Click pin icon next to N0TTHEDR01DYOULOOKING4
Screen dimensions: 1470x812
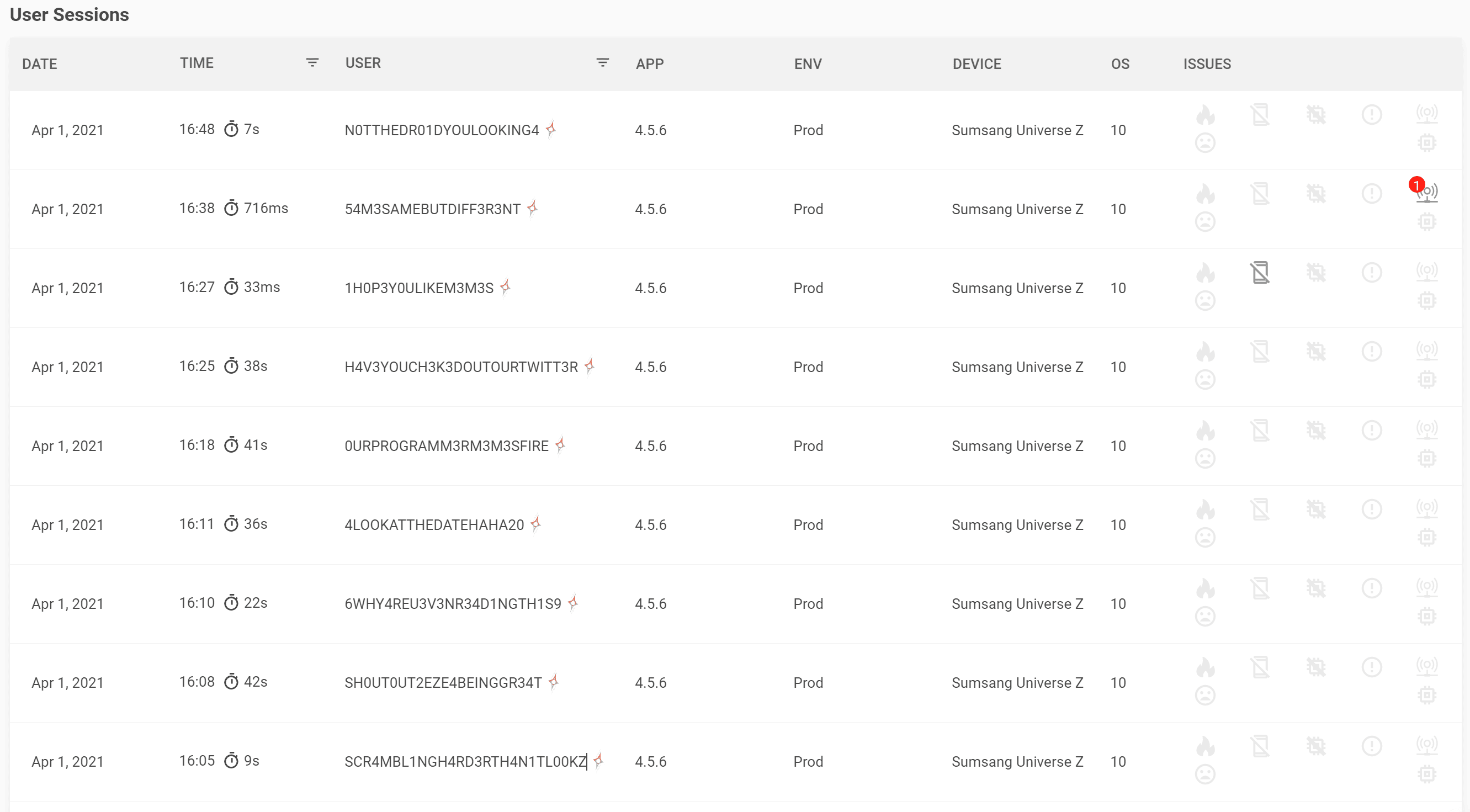(551, 129)
